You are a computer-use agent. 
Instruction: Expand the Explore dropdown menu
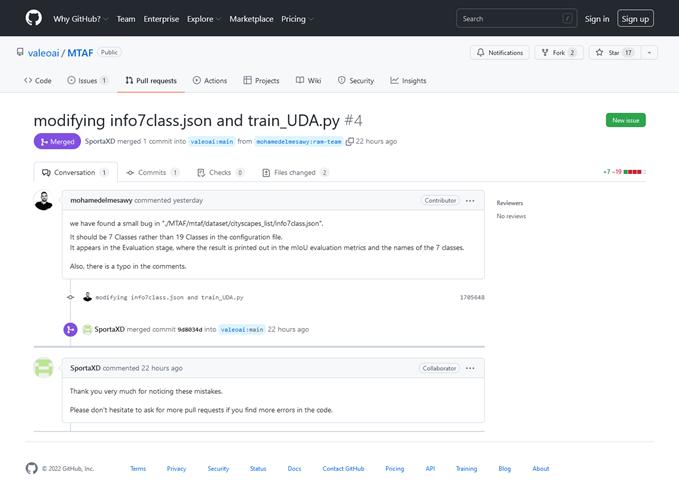(x=204, y=19)
